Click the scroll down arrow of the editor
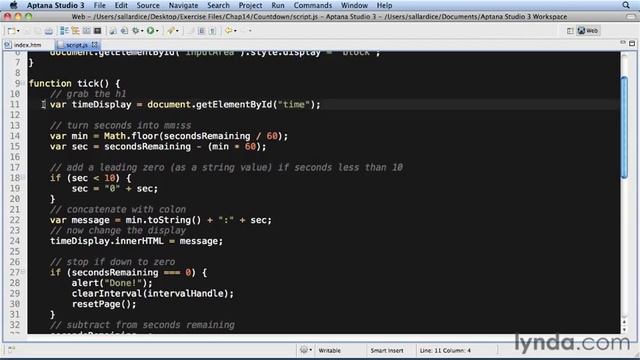 tap(624, 330)
